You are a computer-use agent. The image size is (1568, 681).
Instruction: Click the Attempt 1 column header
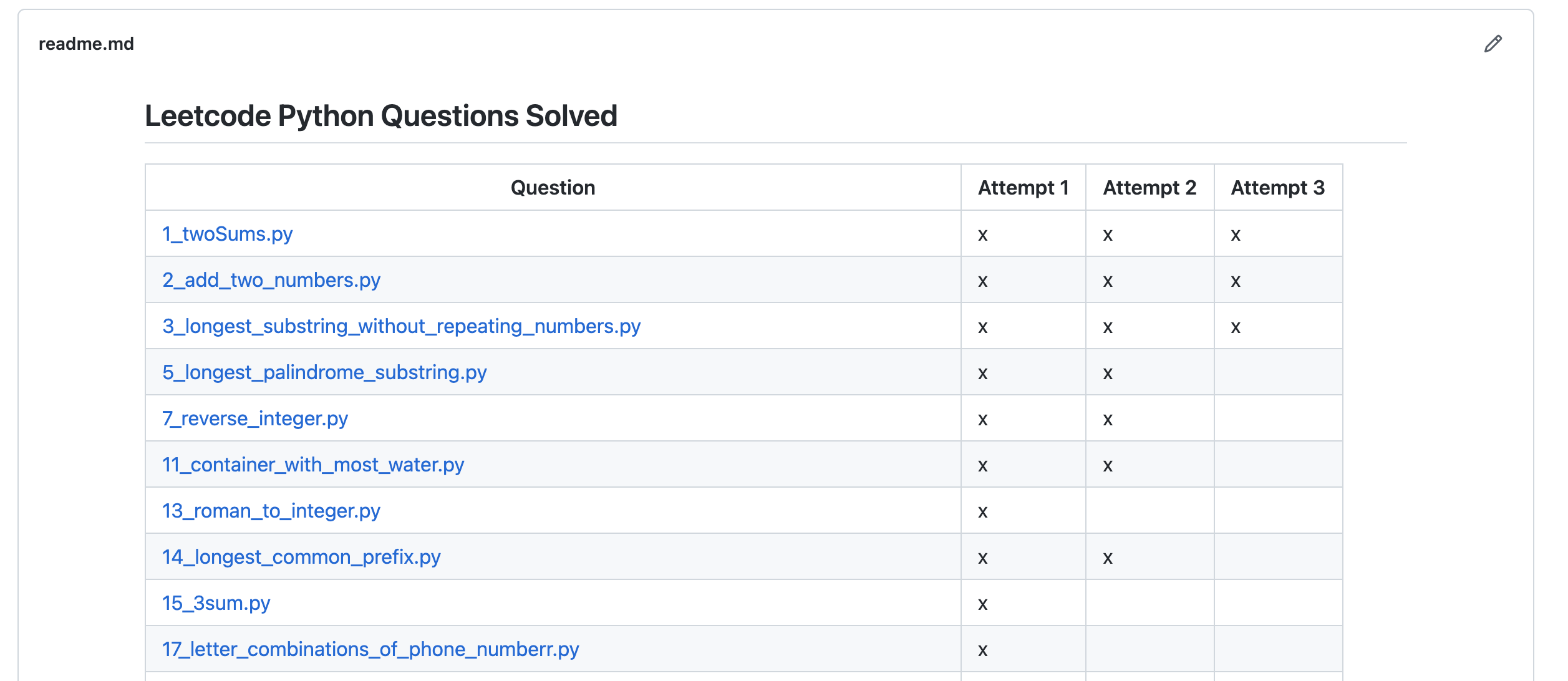point(1023,188)
